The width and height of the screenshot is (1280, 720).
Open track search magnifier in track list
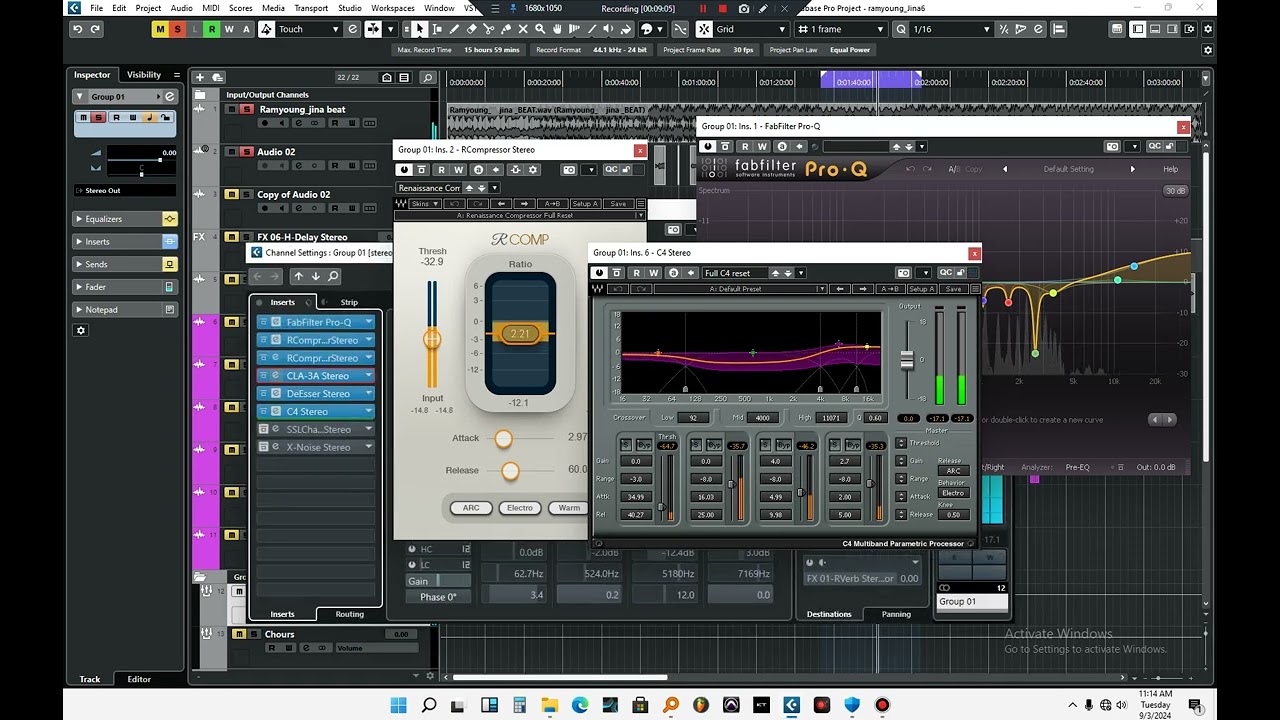pos(428,77)
